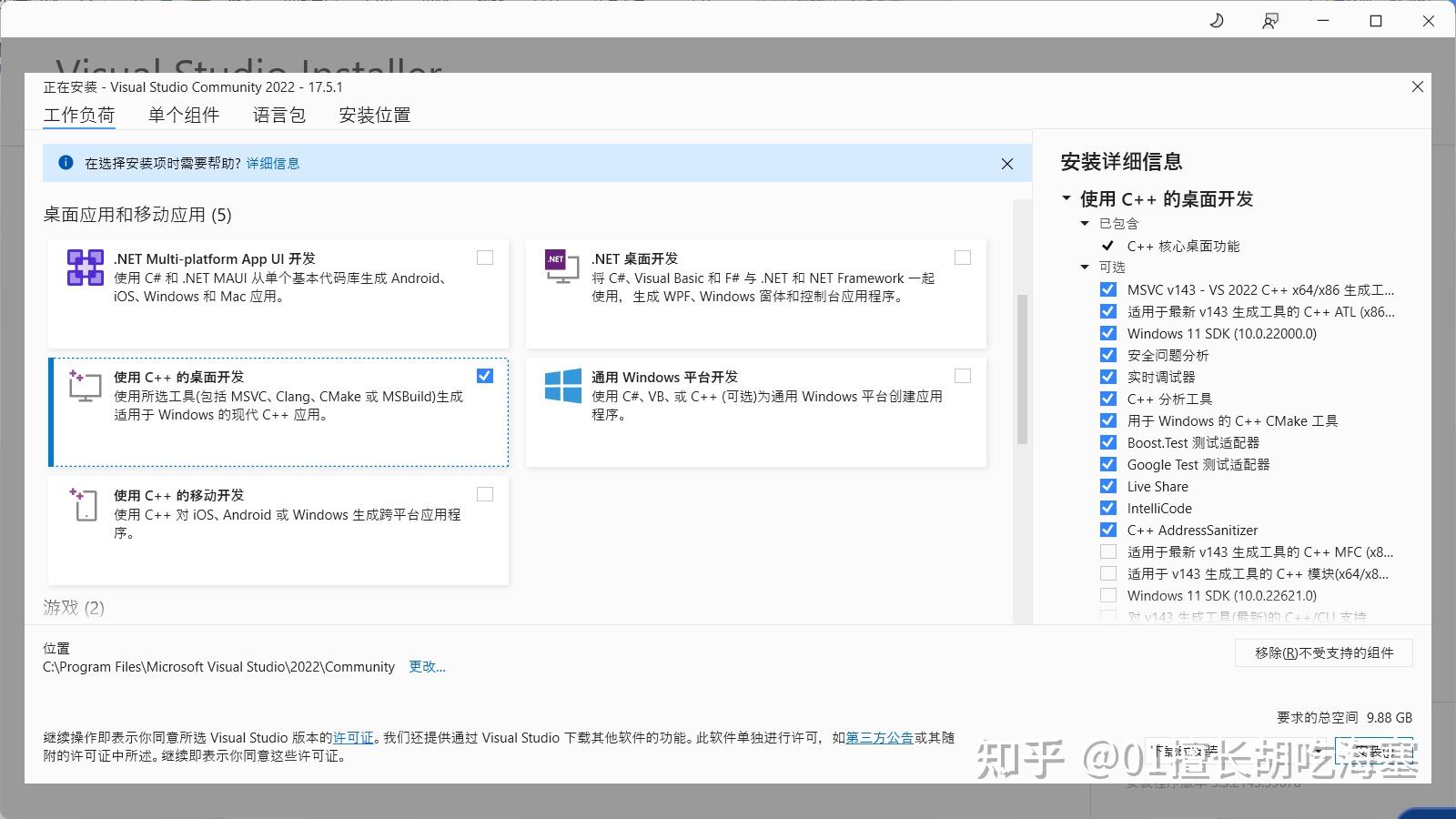Check the C++ MFC for v143 component
1456x819 pixels.
pyautogui.click(x=1107, y=551)
